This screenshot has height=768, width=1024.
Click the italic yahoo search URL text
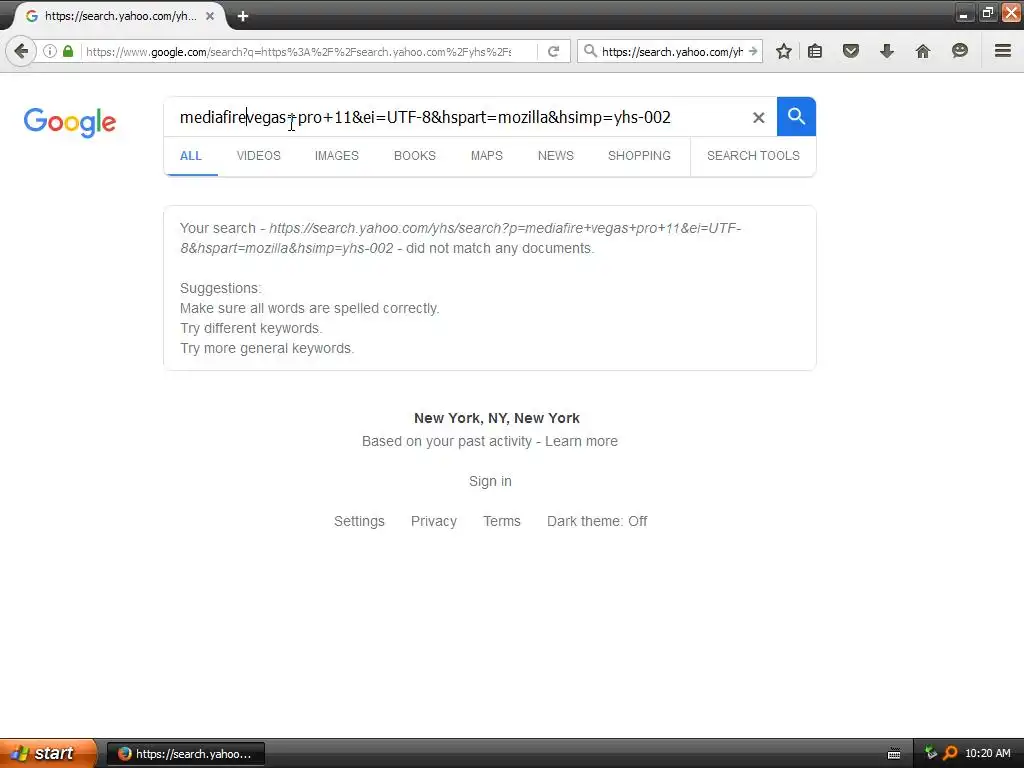pos(460,238)
